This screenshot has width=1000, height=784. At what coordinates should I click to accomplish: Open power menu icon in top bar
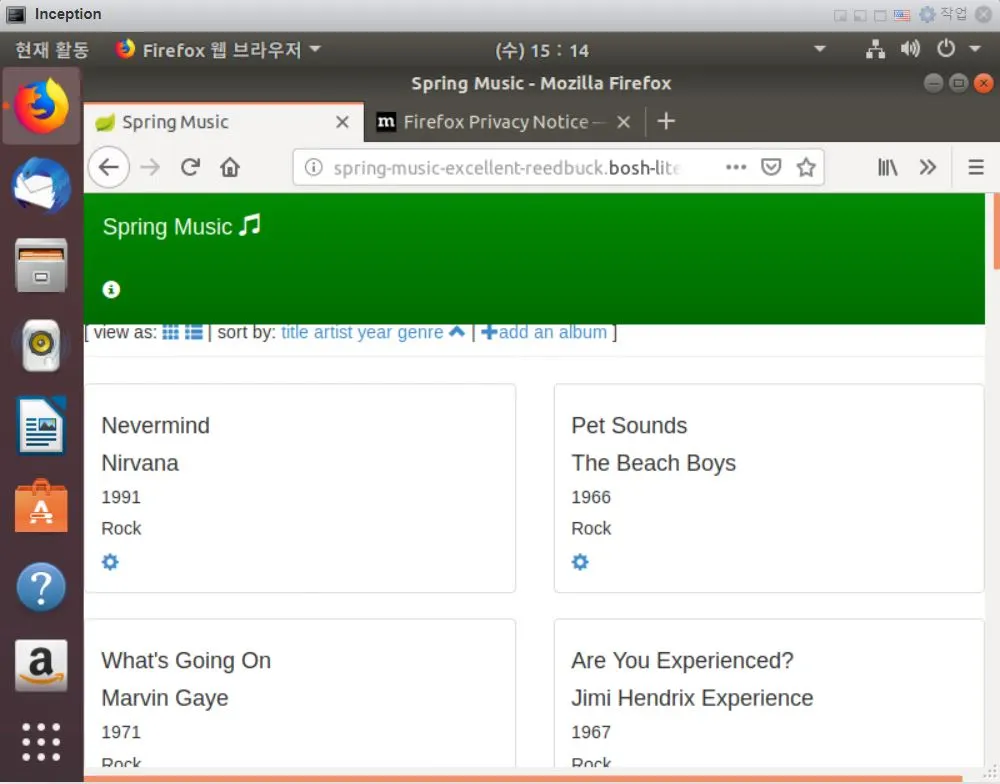coord(946,48)
